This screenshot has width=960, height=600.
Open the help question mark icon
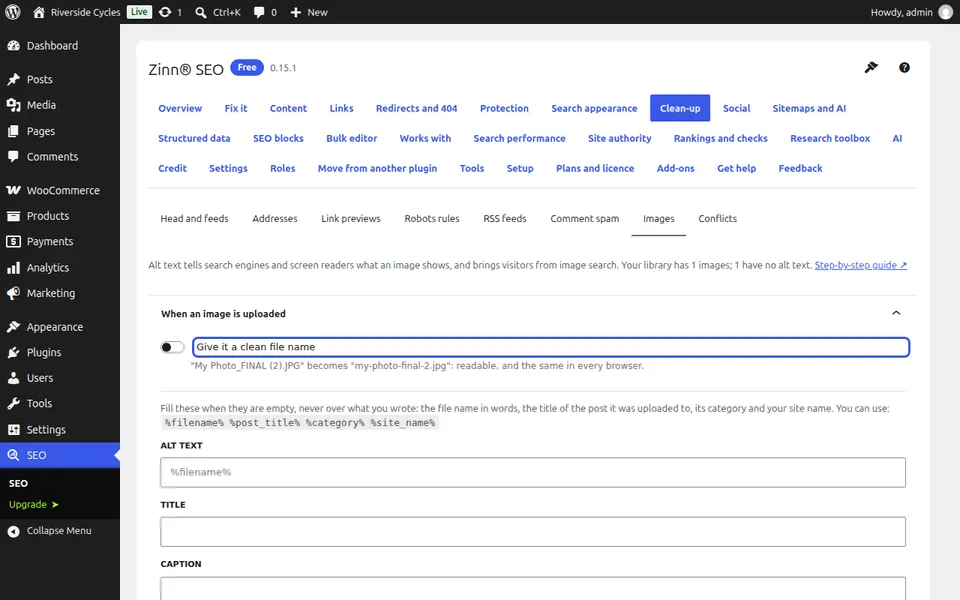pyautogui.click(x=904, y=67)
